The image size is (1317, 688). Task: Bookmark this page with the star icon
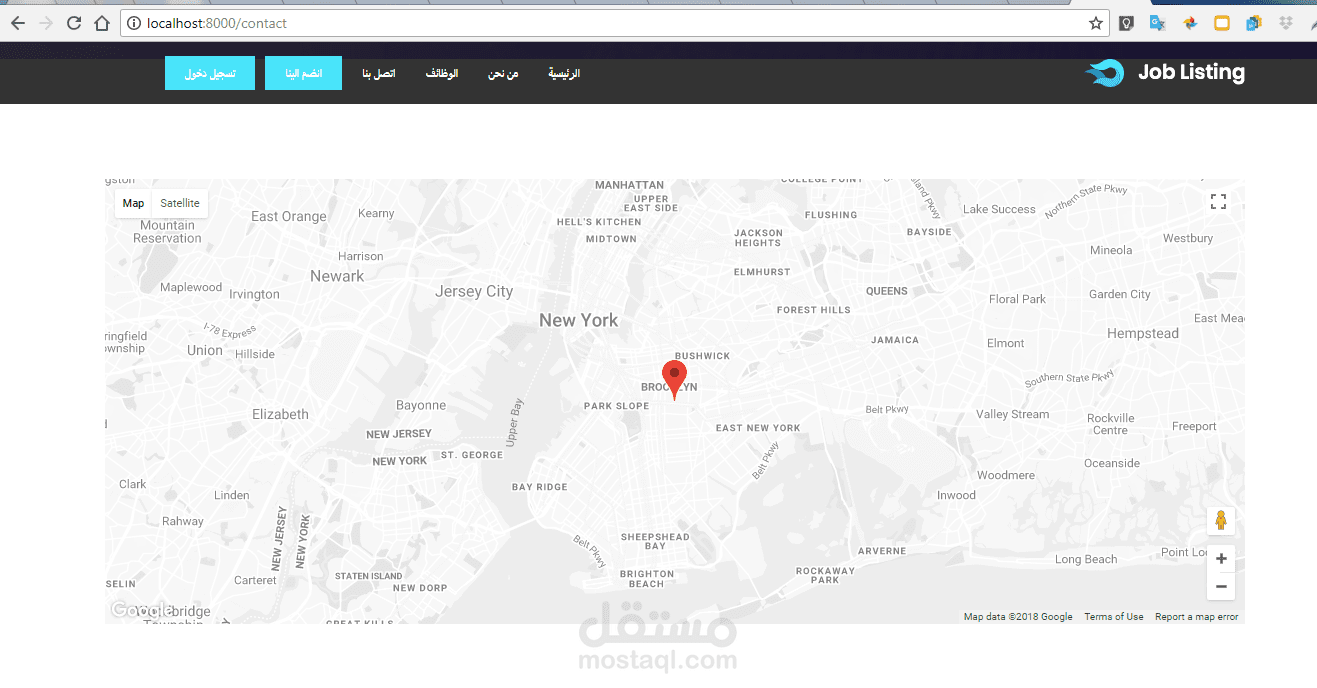click(x=1096, y=23)
